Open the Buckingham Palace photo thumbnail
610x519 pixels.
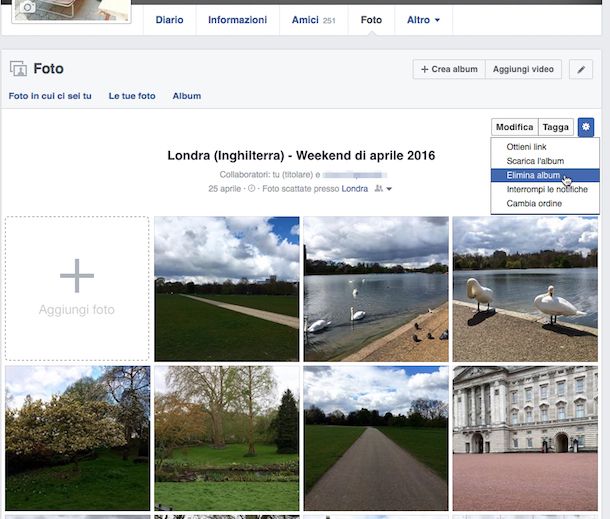[x=524, y=438]
